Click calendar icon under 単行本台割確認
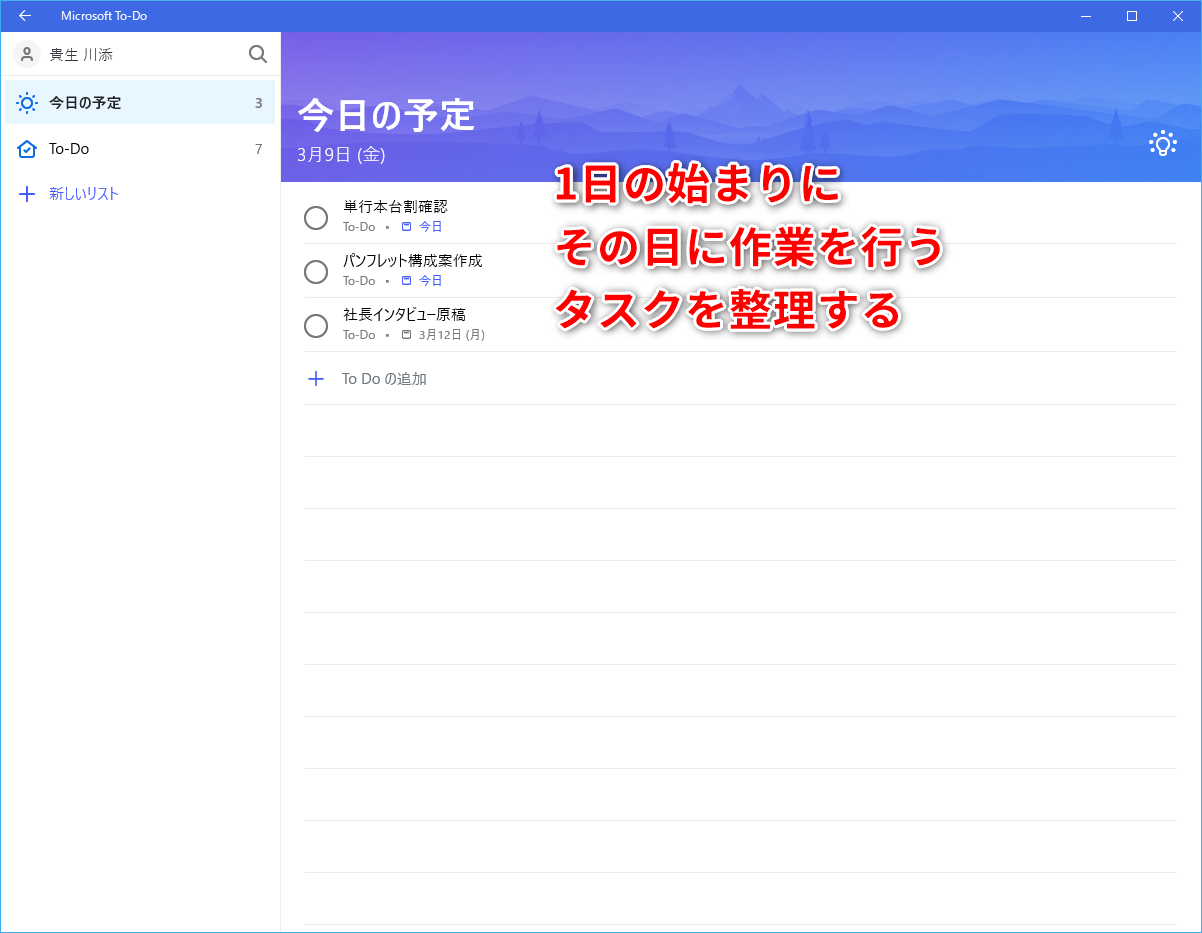The image size is (1202, 933). [x=406, y=227]
